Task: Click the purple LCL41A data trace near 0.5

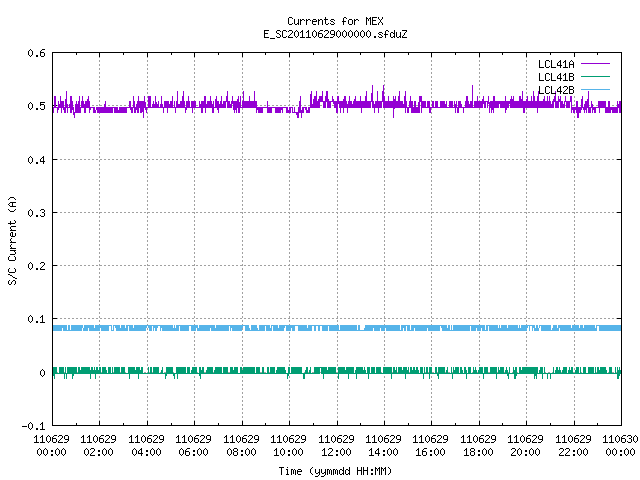Action: point(337,105)
